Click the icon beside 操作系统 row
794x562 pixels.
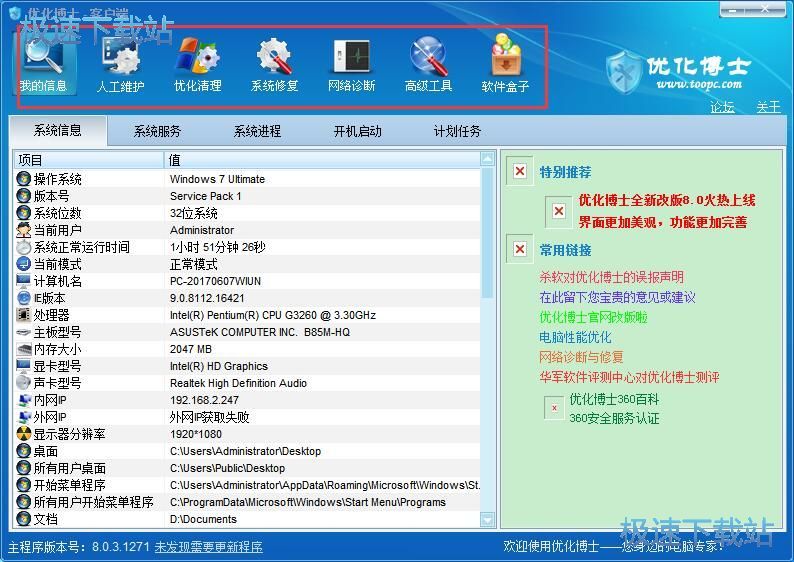[23, 179]
